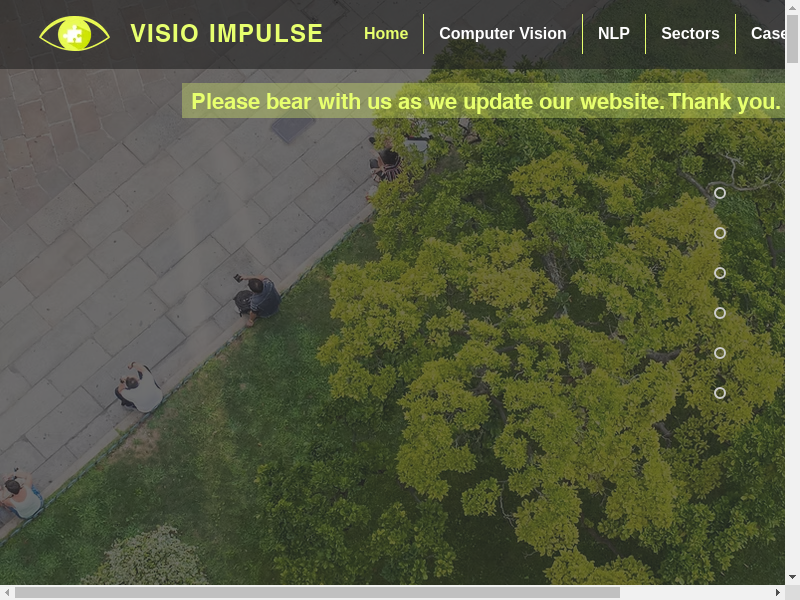Select the fourth section navigation dot
The height and width of the screenshot is (600, 800).
[x=720, y=313]
